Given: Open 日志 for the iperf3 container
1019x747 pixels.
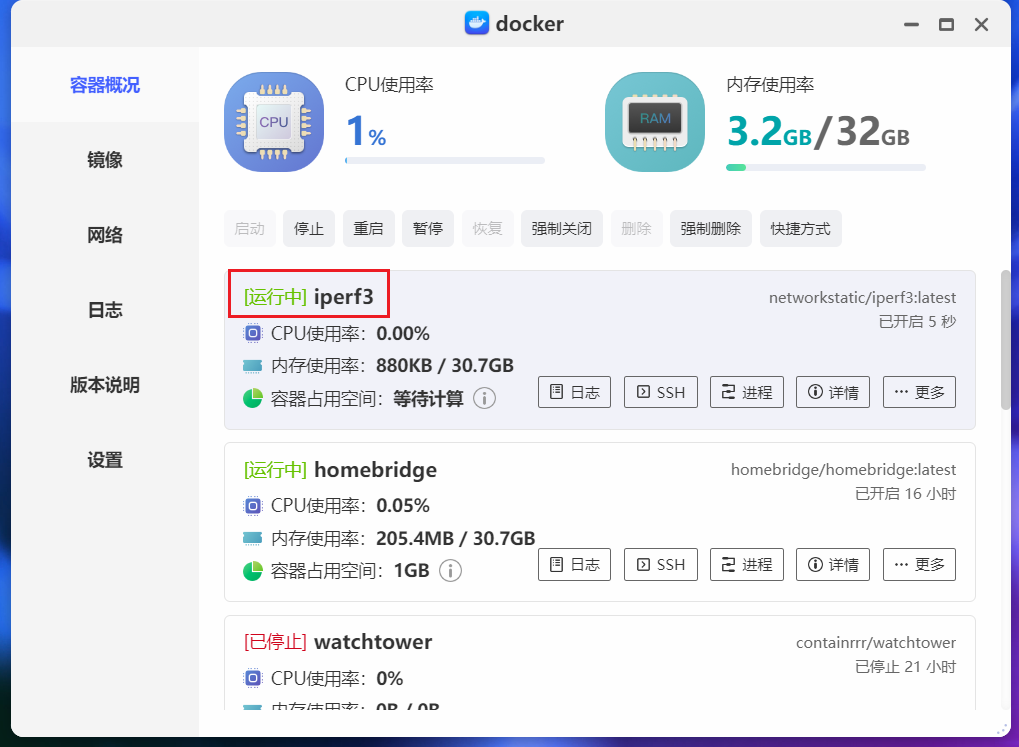Looking at the screenshot, I should [x=574, y=392].
